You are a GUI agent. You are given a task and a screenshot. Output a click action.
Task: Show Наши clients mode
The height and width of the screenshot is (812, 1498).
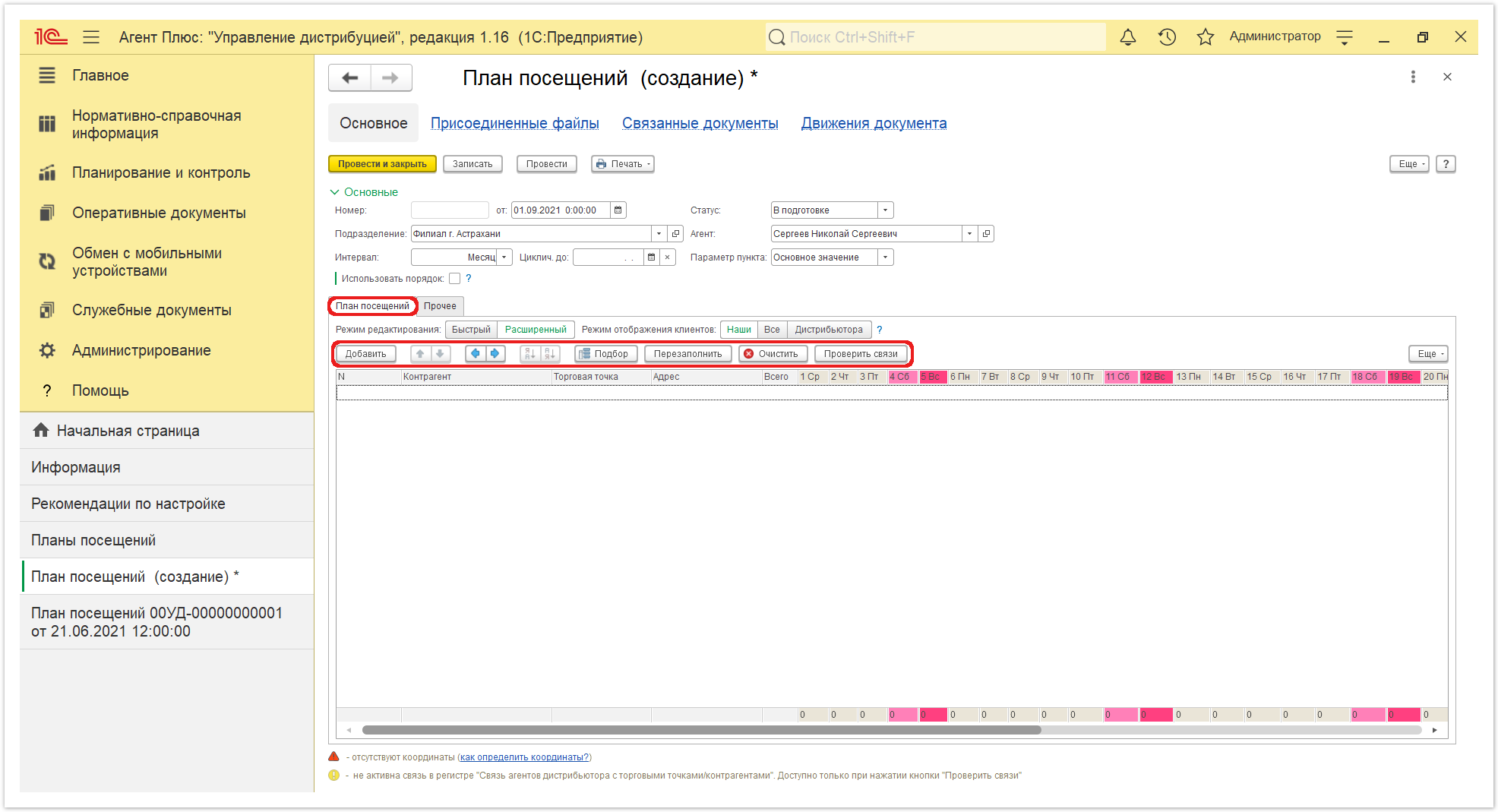(739, 330)
